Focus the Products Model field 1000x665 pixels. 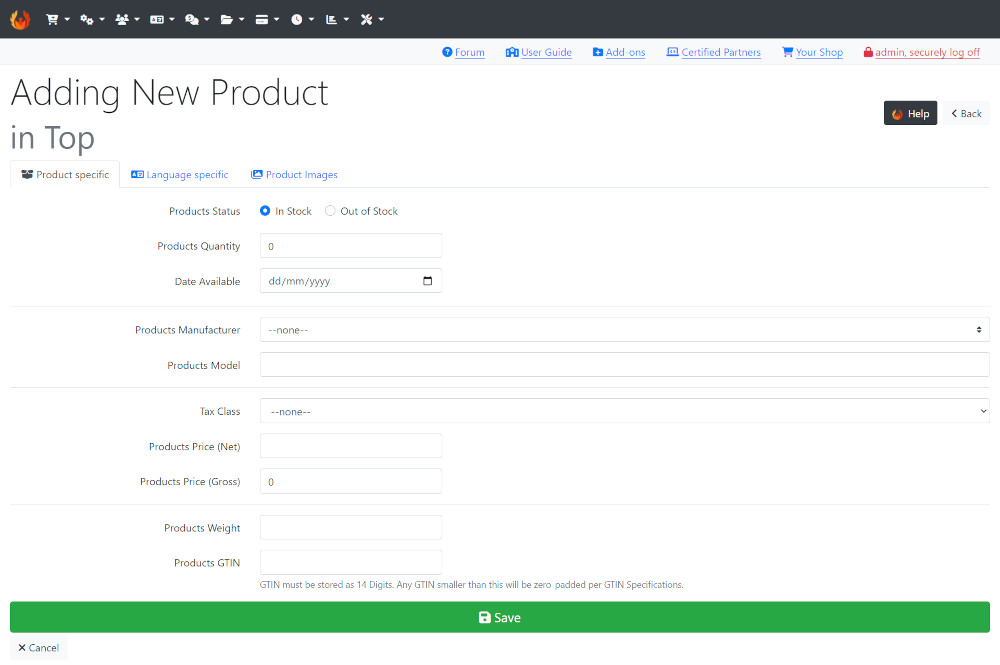624,365
